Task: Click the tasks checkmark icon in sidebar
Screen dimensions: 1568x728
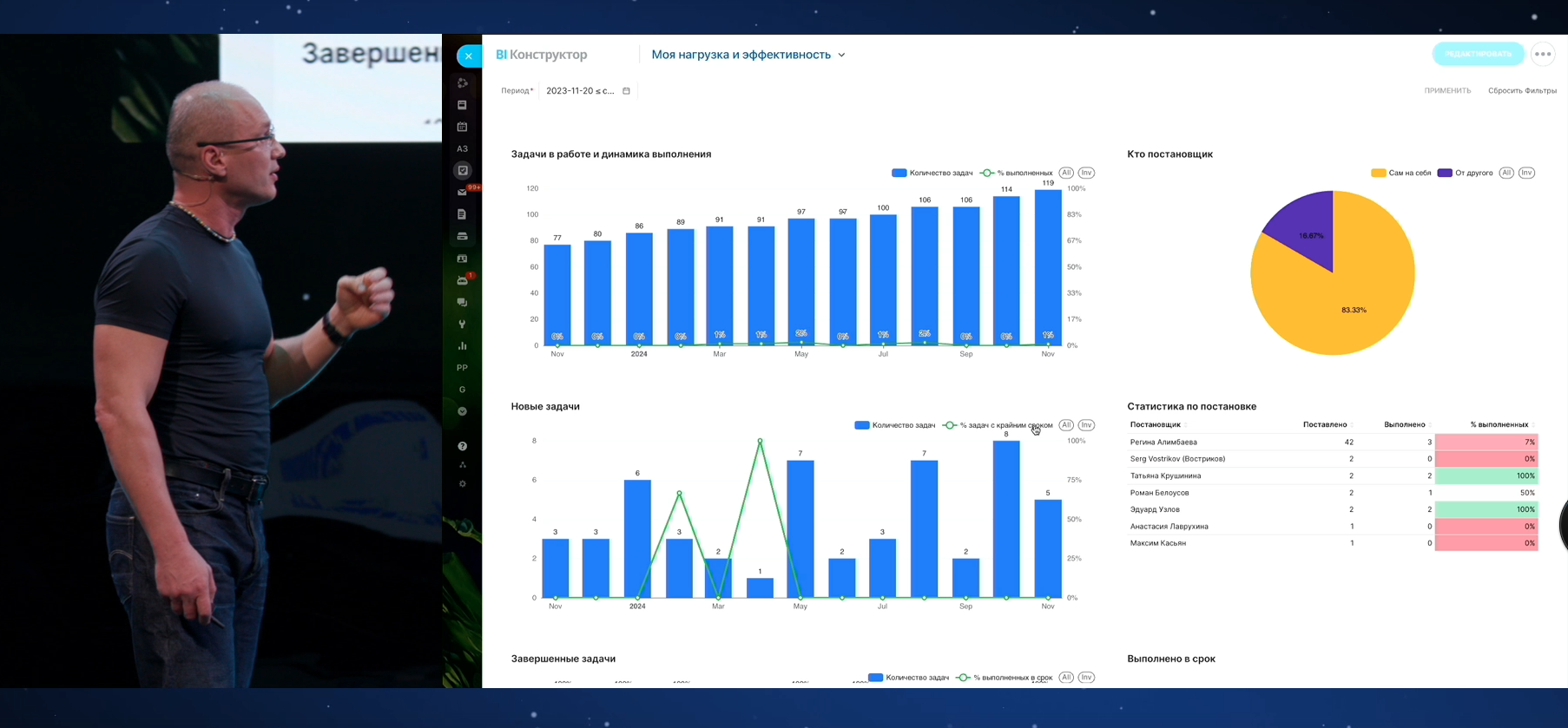Action: pyautogui.click(x=463, y=171)
